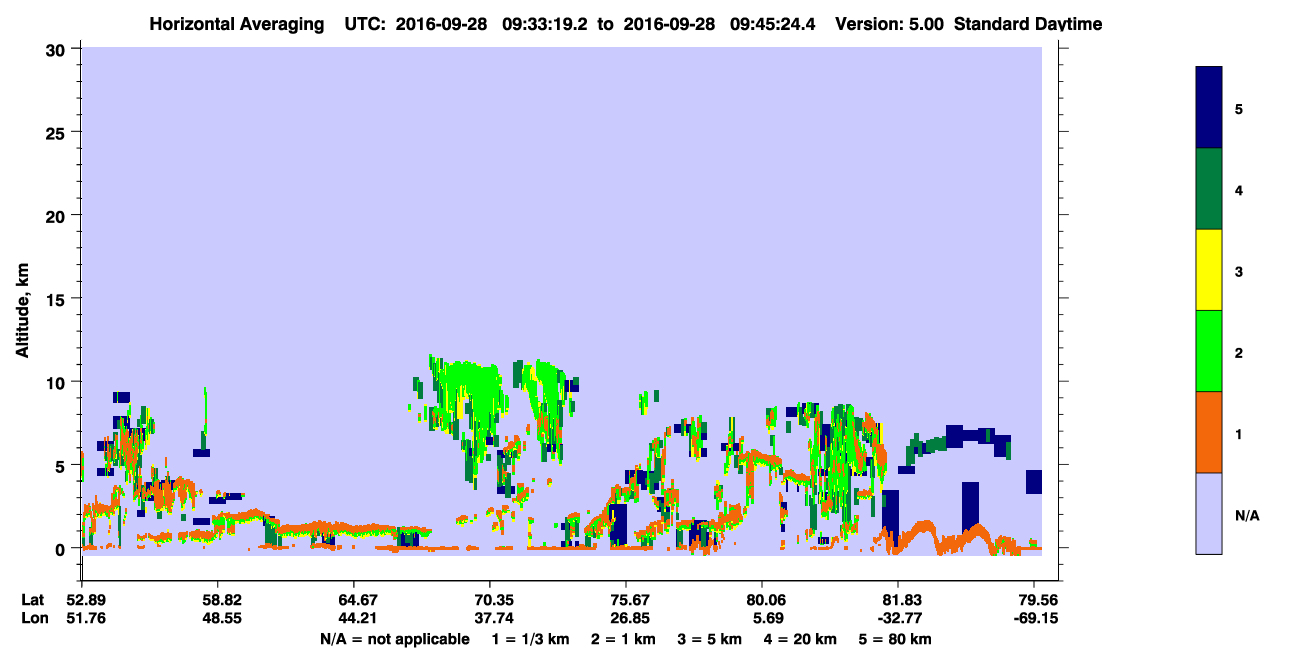Click the 'Lon' row label

click(x=33, y=618)
